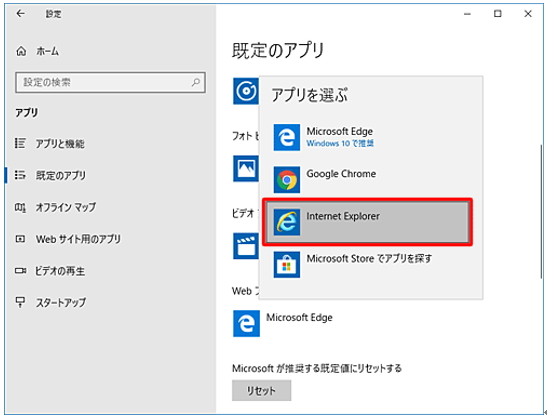The width and height of the screenshot is (547, 417).
Task: Select 既定のアプリ in sidebar
Action: [61, 175]
